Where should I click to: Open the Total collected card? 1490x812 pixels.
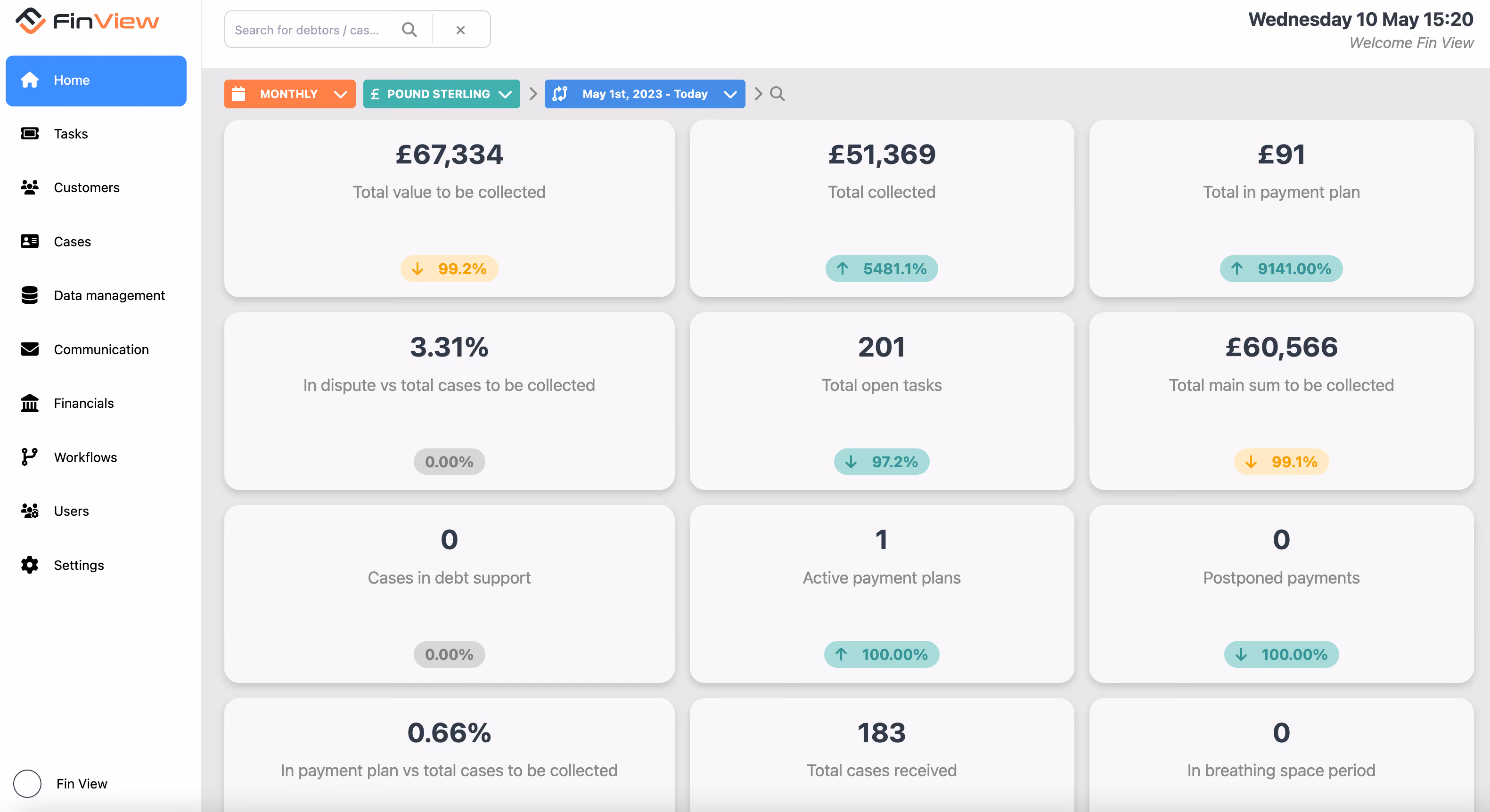coord(882,208)
